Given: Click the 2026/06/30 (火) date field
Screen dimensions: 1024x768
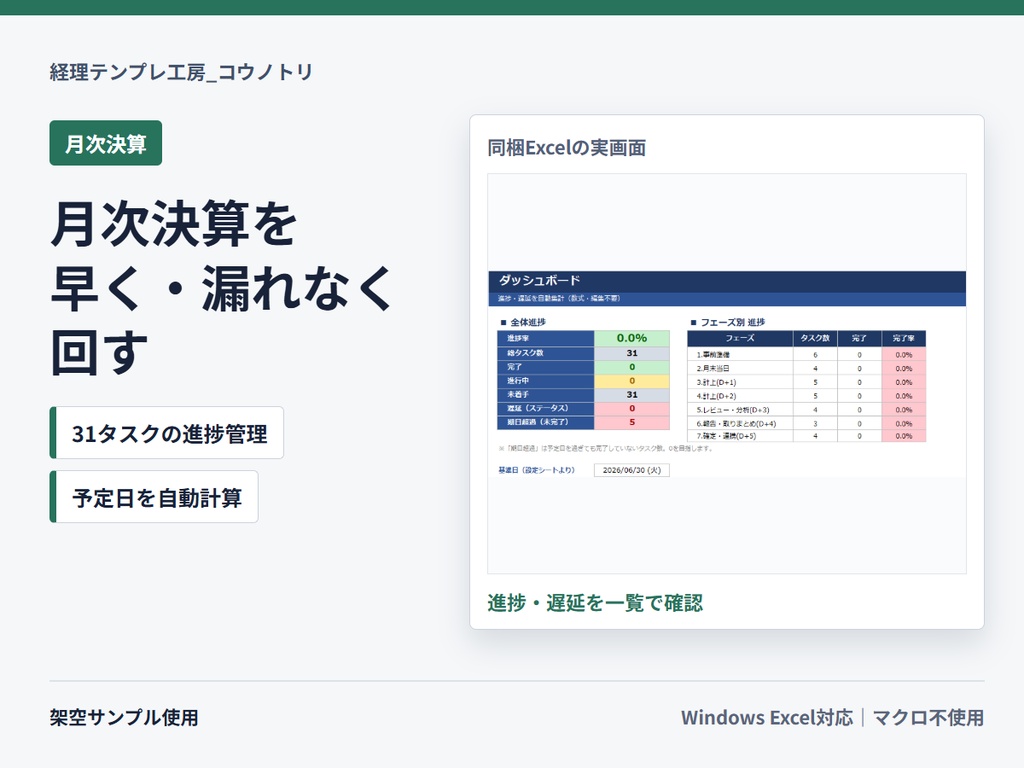Looking at the screenshot, I should (632, 470).
